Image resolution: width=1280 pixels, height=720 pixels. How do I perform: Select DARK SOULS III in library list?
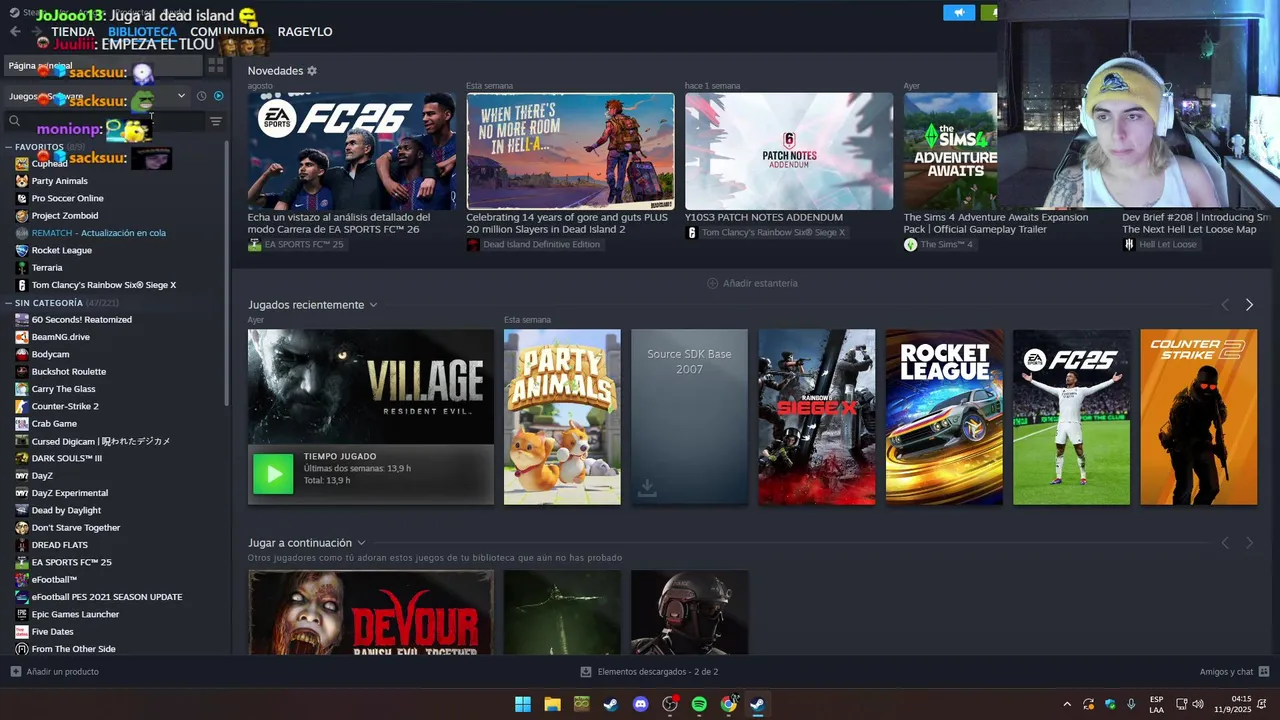point(66,458)
